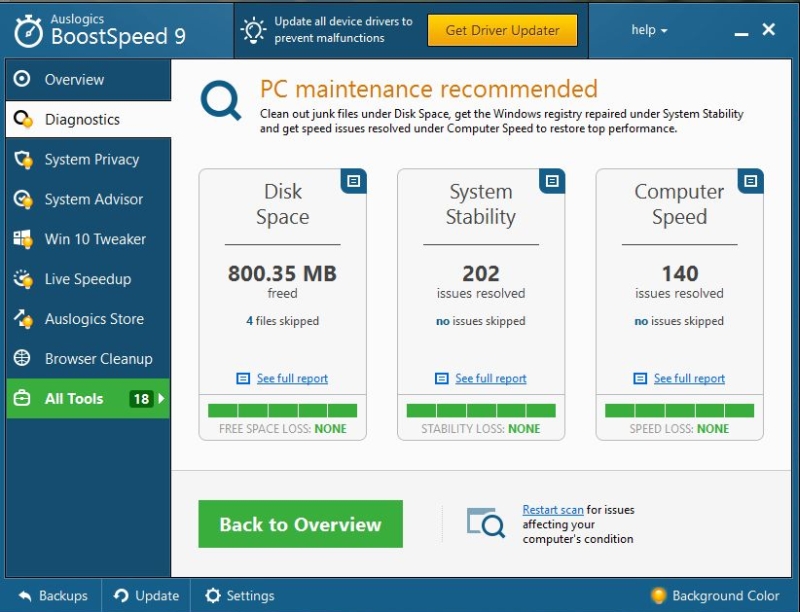800x612 pixels.
Task: Click the Backups label in footer
Action: point(63,596)
